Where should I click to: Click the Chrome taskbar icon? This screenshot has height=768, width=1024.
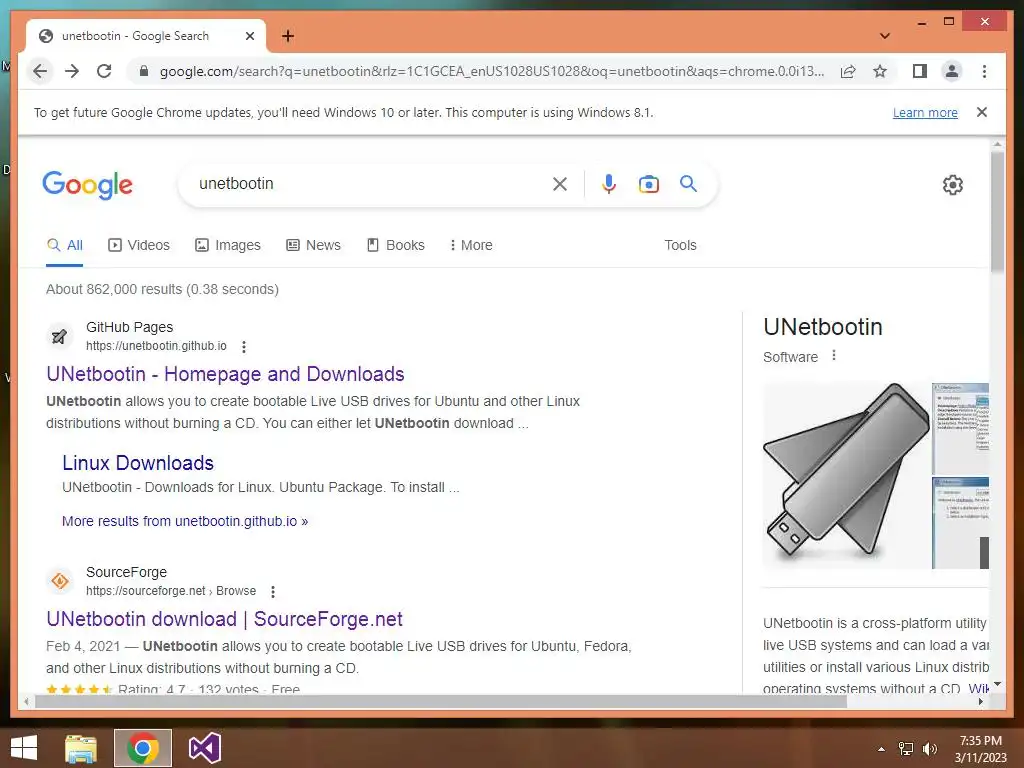pos(143,748)
